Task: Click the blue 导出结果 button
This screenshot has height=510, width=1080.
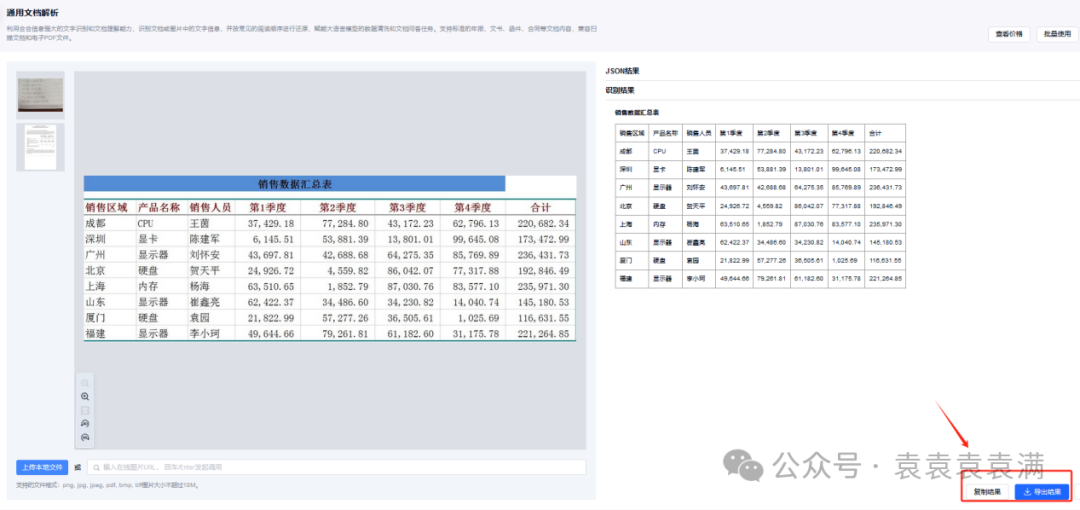Action: (1042, 492)
